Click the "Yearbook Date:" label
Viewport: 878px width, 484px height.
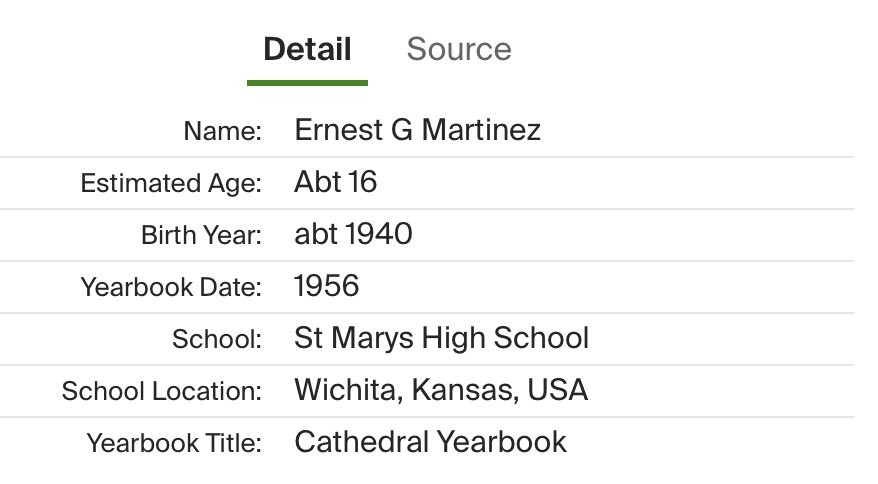(x=170, y=287)
